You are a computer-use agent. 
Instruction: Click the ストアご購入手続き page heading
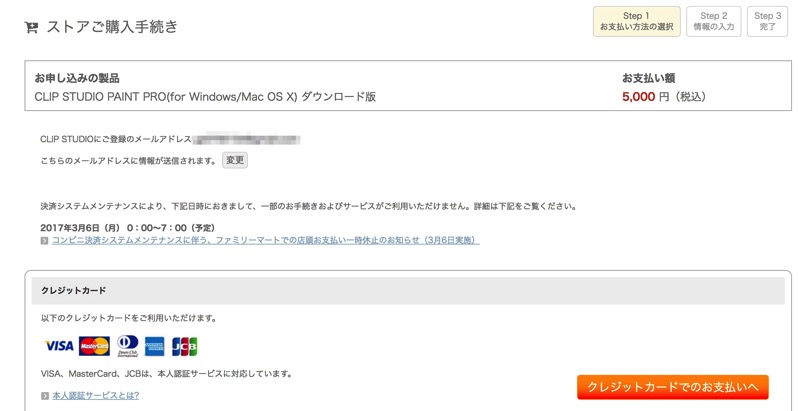tap(112, 26)
